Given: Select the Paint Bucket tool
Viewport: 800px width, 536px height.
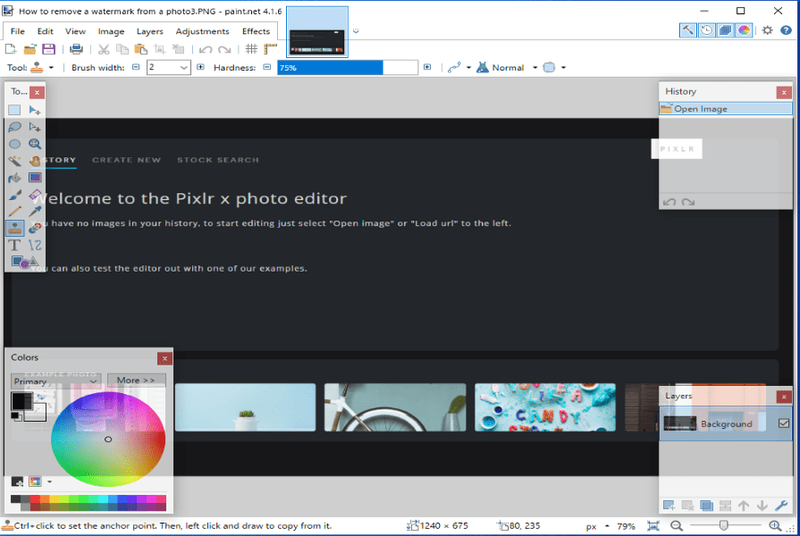Looking at the screenshot, I should 14,177.
